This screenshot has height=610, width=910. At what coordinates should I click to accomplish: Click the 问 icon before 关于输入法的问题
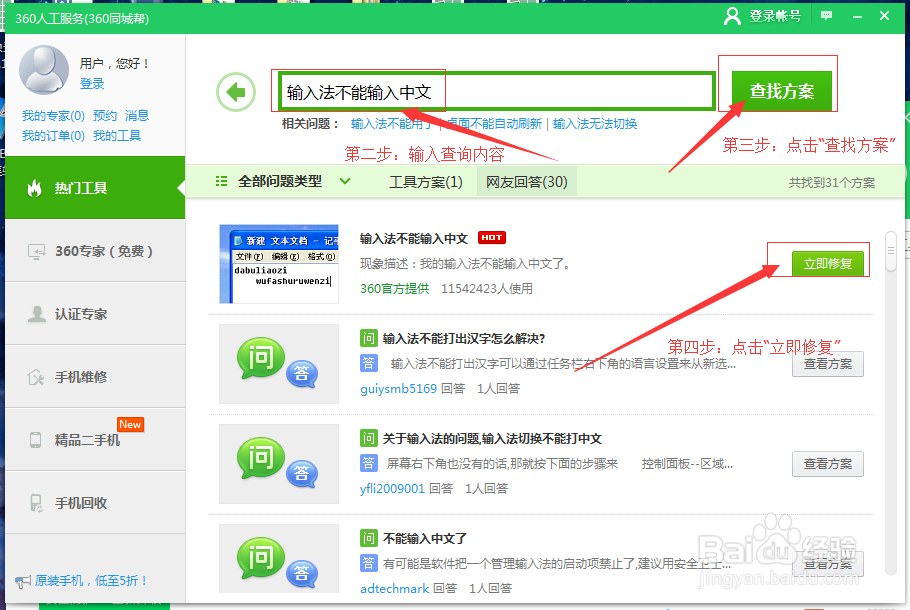tap(369, 438)
